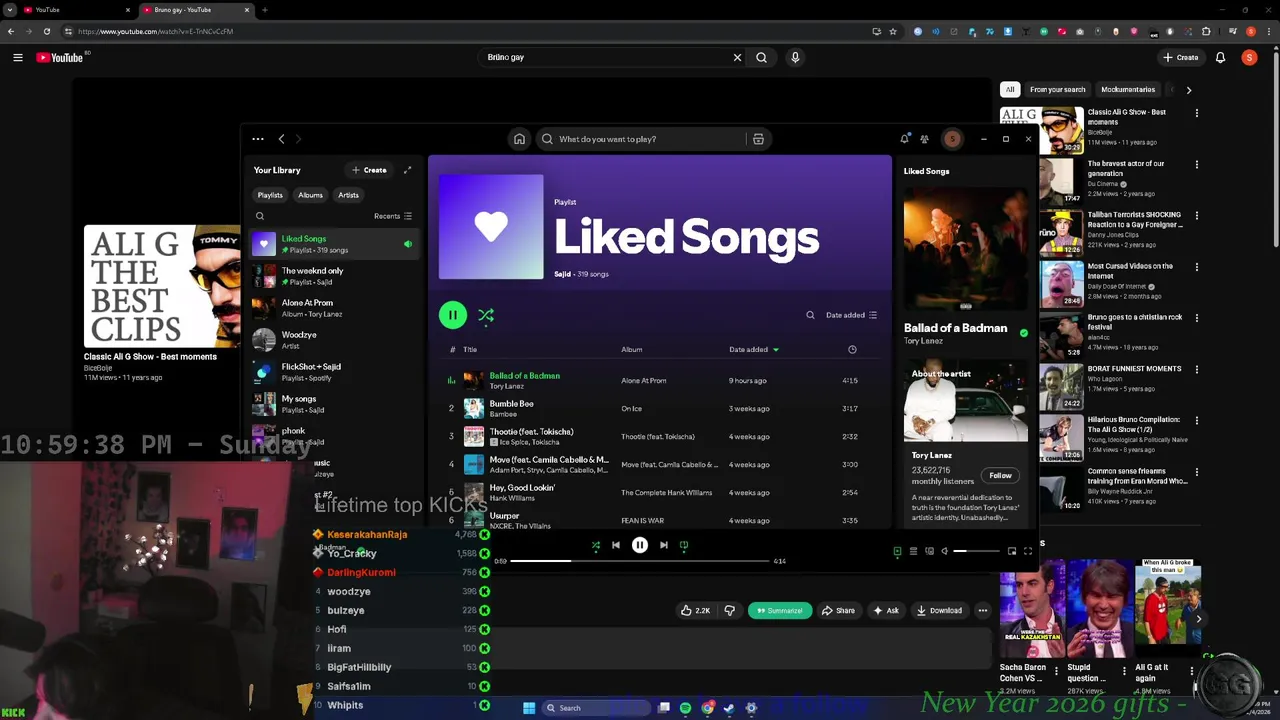The height and width of the screenshot is (720, 1280).
Task: Start YouTube voice search microphone
Action: 795,57
